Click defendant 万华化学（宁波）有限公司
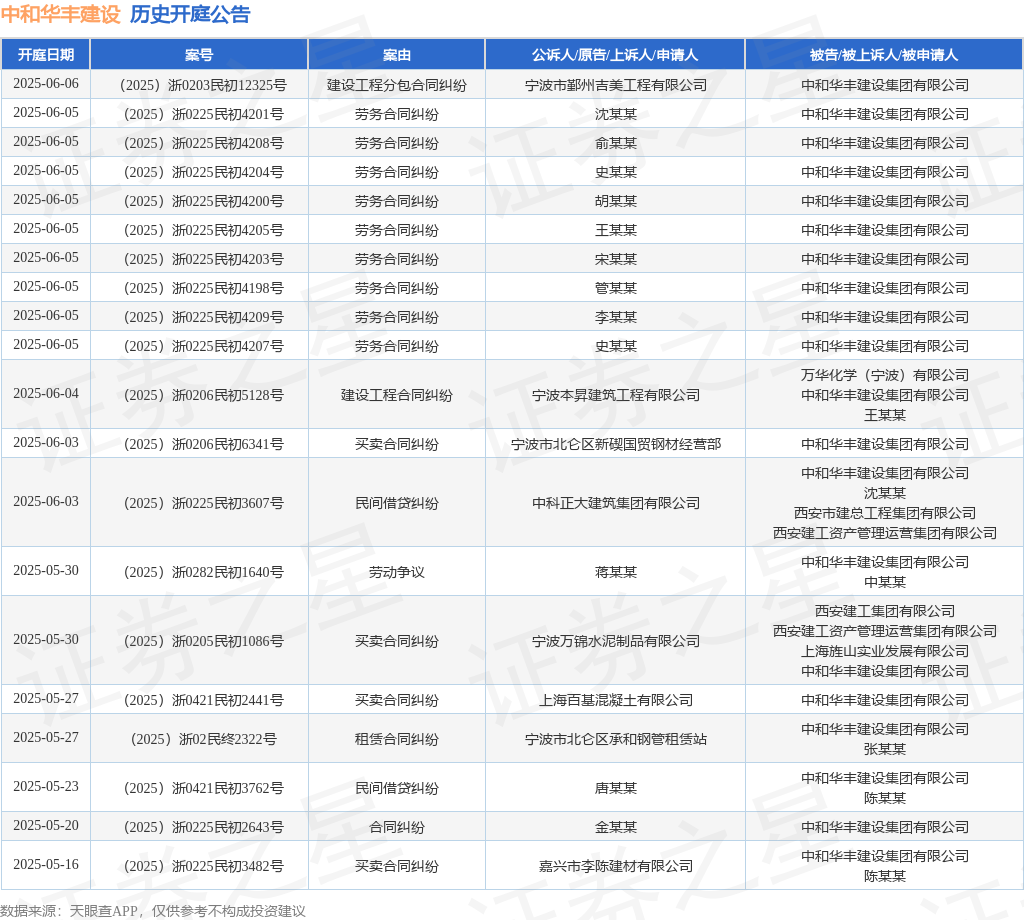The image size is (1024, 920). (884, 375)
